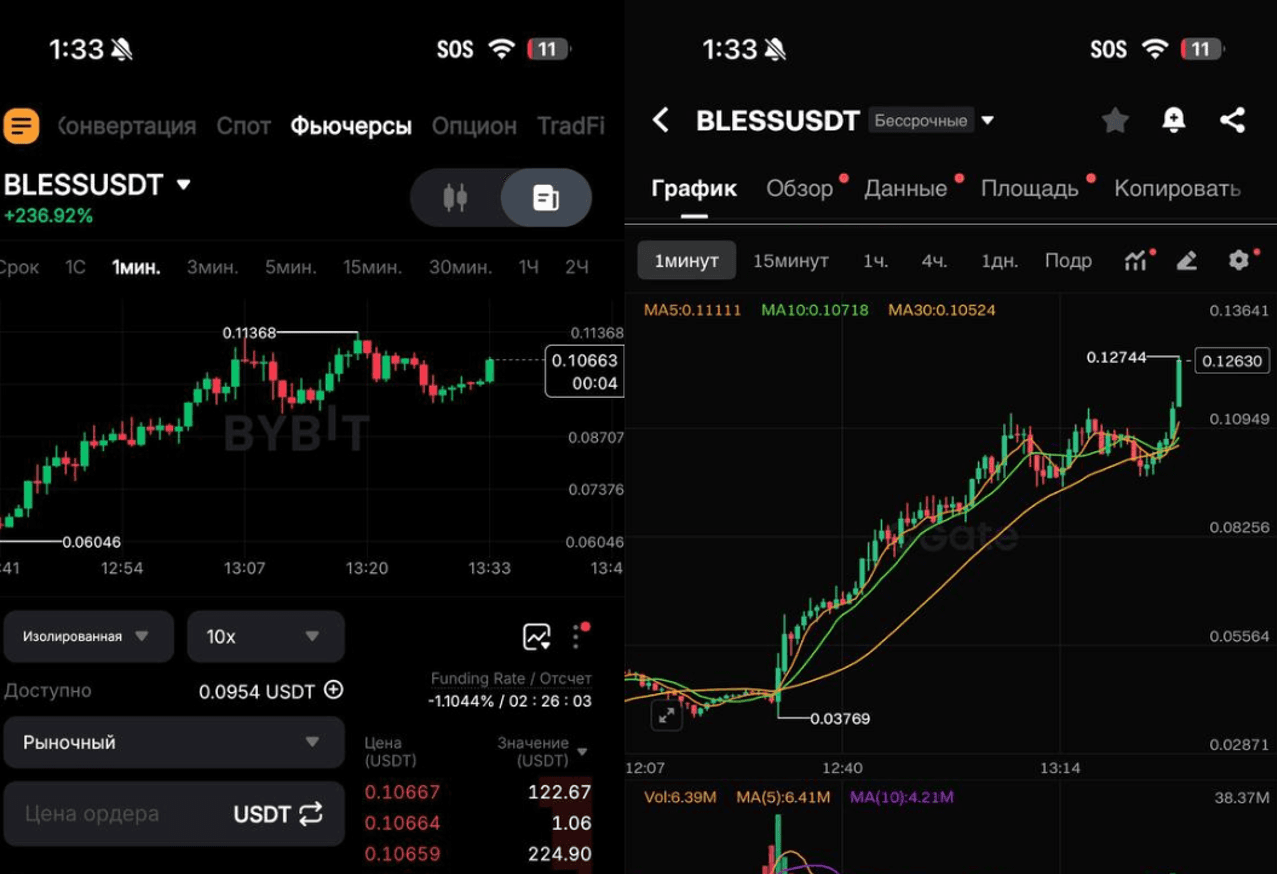Expand chart to fullscreen icon
The width and height of the screenshot is (1277, 874).
666,715
